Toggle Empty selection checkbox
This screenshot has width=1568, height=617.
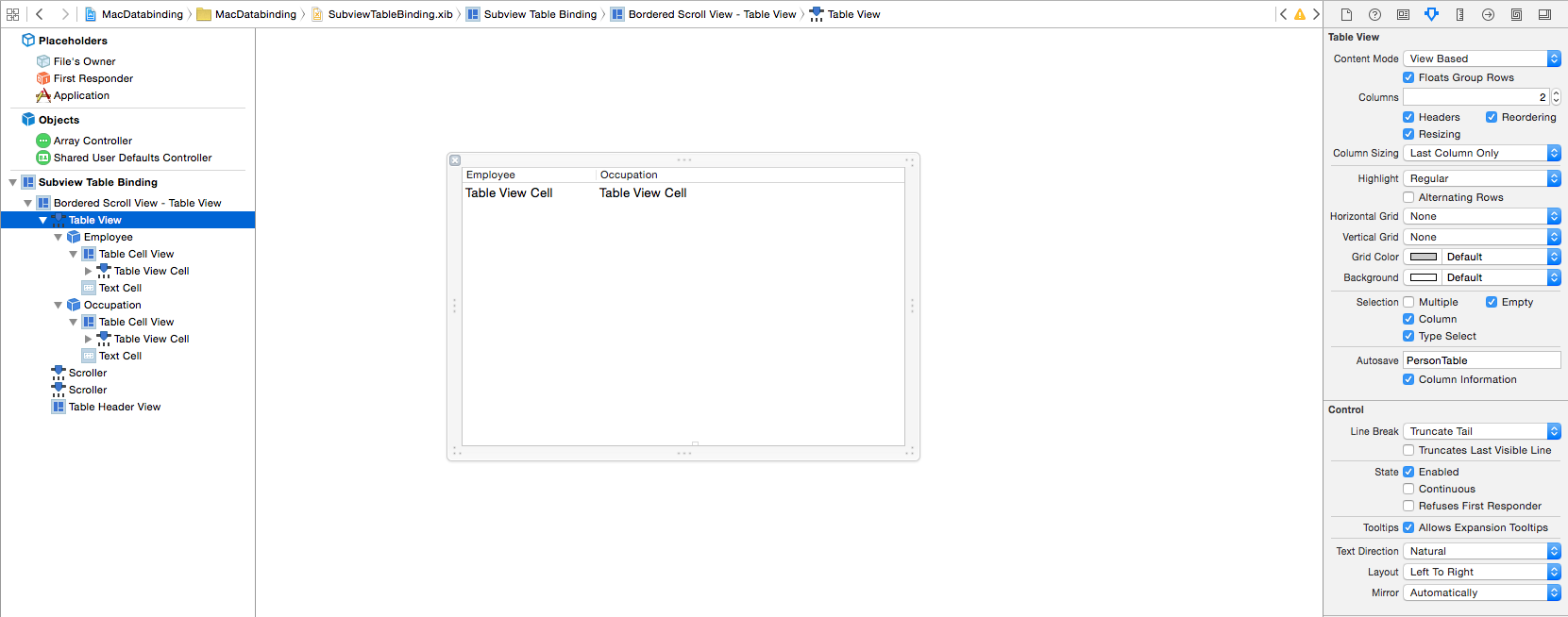[x=1492, y=302]
